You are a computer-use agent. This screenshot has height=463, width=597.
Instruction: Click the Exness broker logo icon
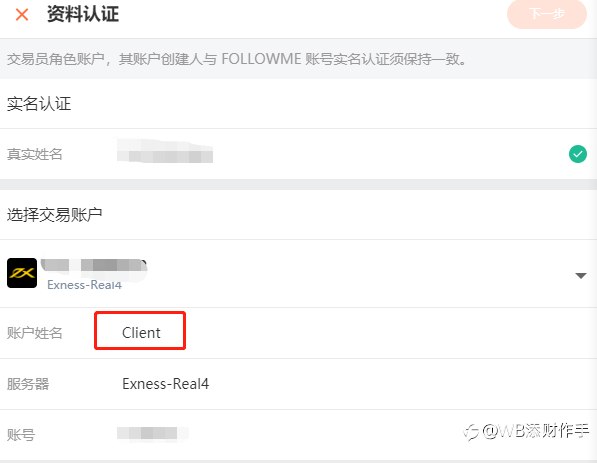[22, 273]
